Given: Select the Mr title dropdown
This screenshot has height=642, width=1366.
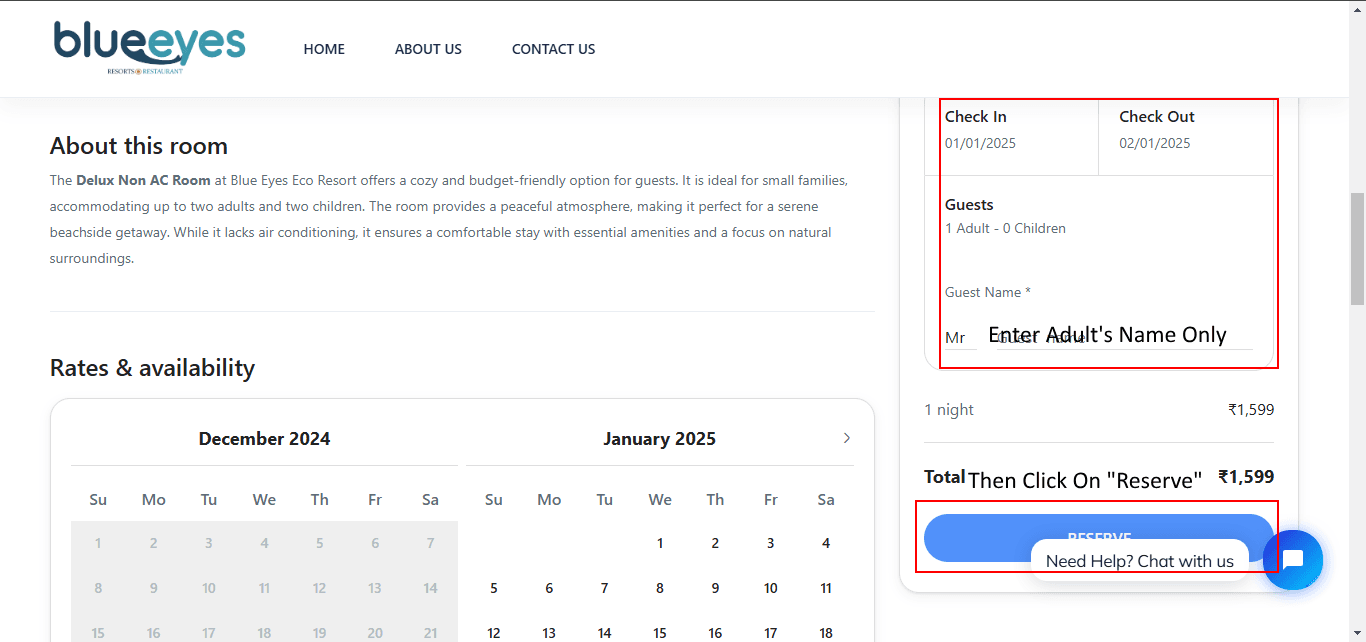Looking at the screenshot, I should (957, 338).
